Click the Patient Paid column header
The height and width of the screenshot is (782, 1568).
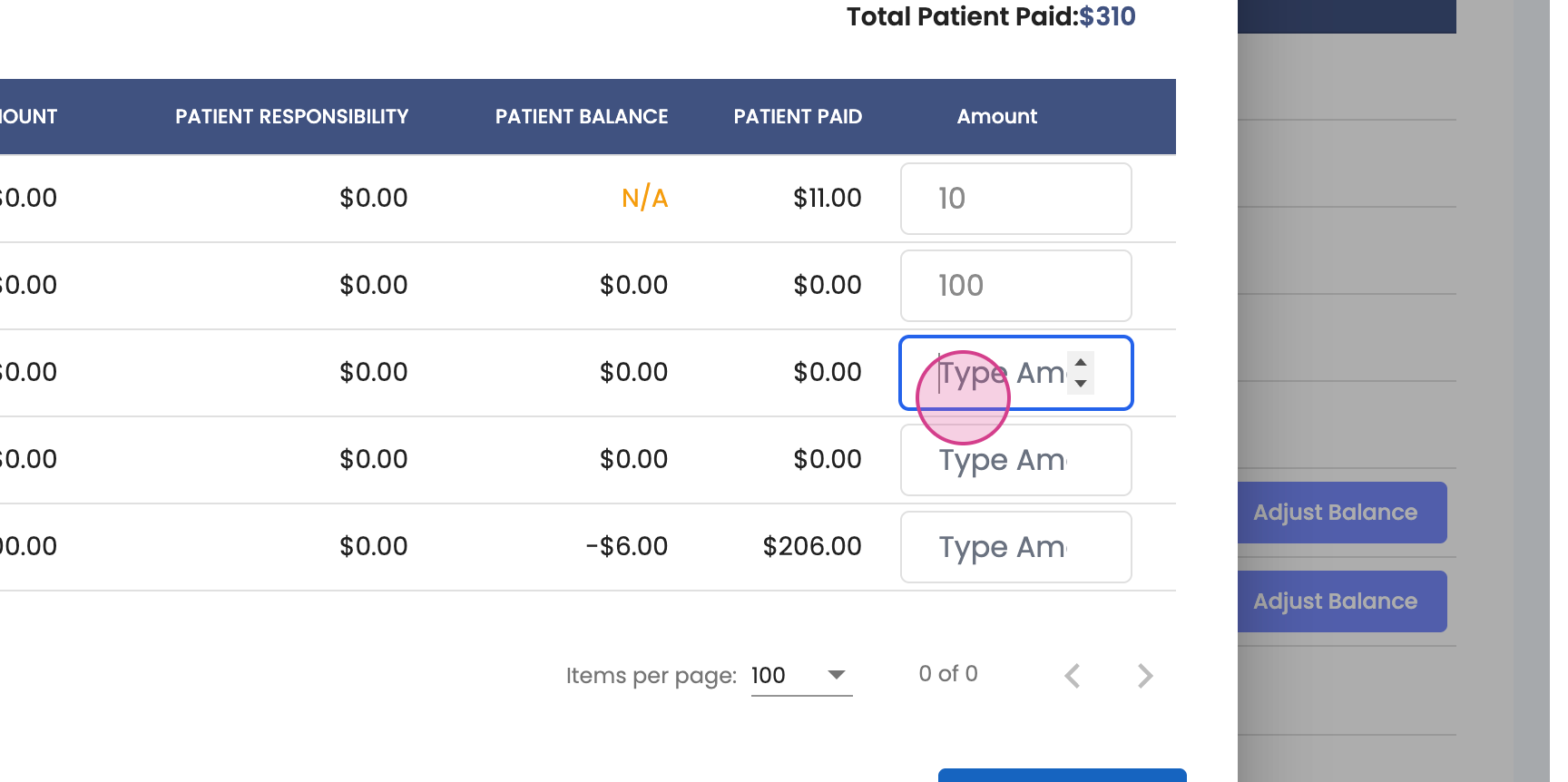(x=798, y=117)
